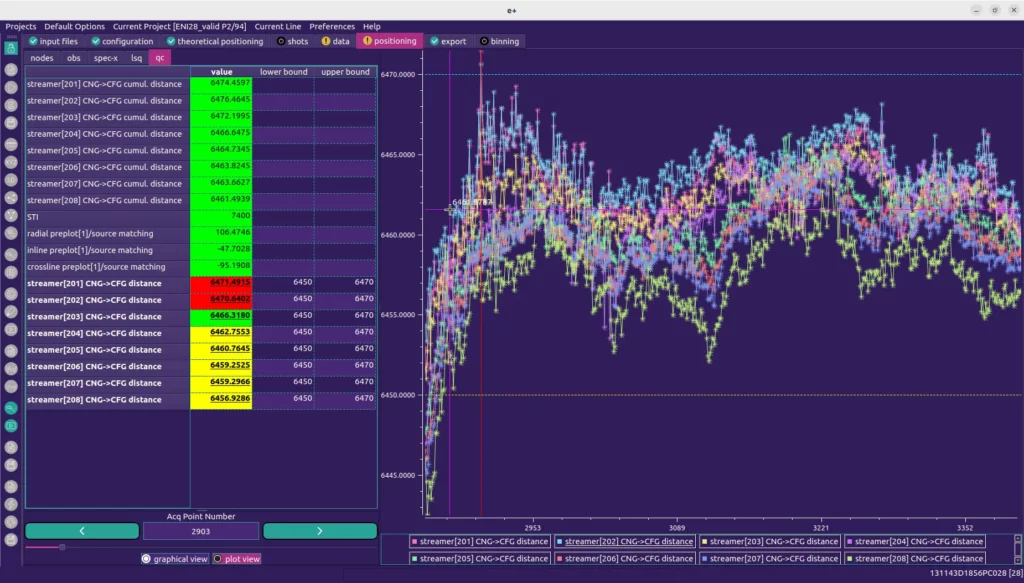Image resolution: width=1024 pixels, height=583 pixels.
Task: Switch to the obs sub-tab
Action: coord(74,58)
